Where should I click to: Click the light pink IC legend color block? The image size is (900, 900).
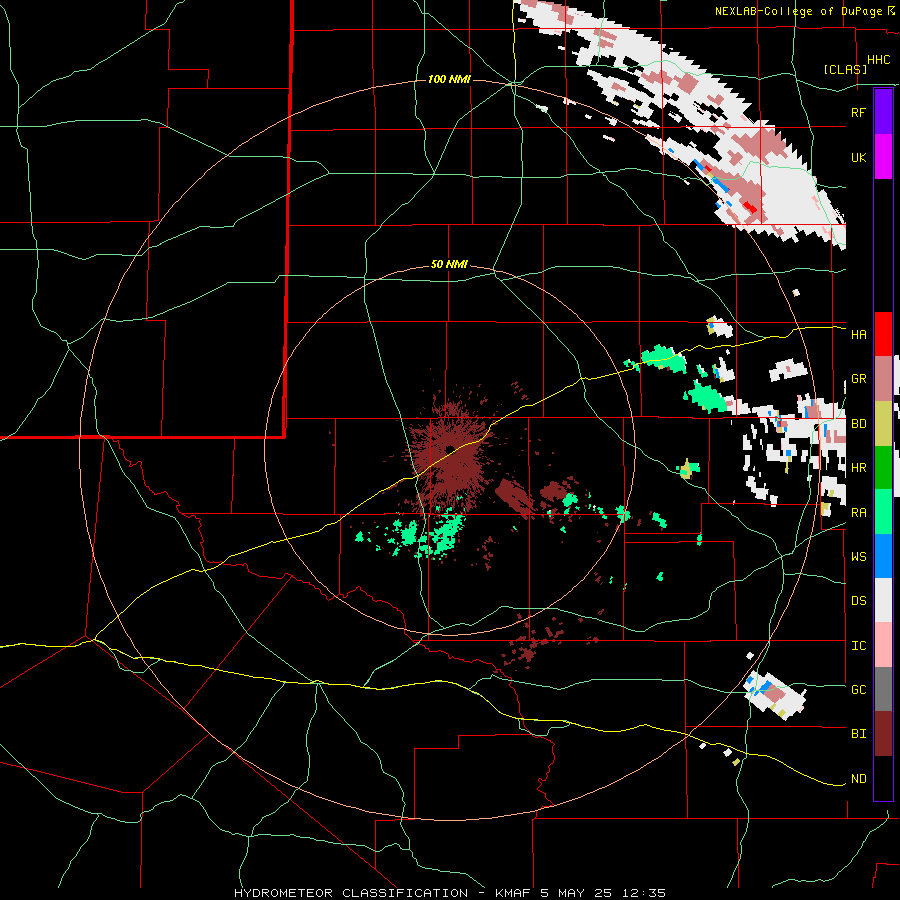coord(883,645)
